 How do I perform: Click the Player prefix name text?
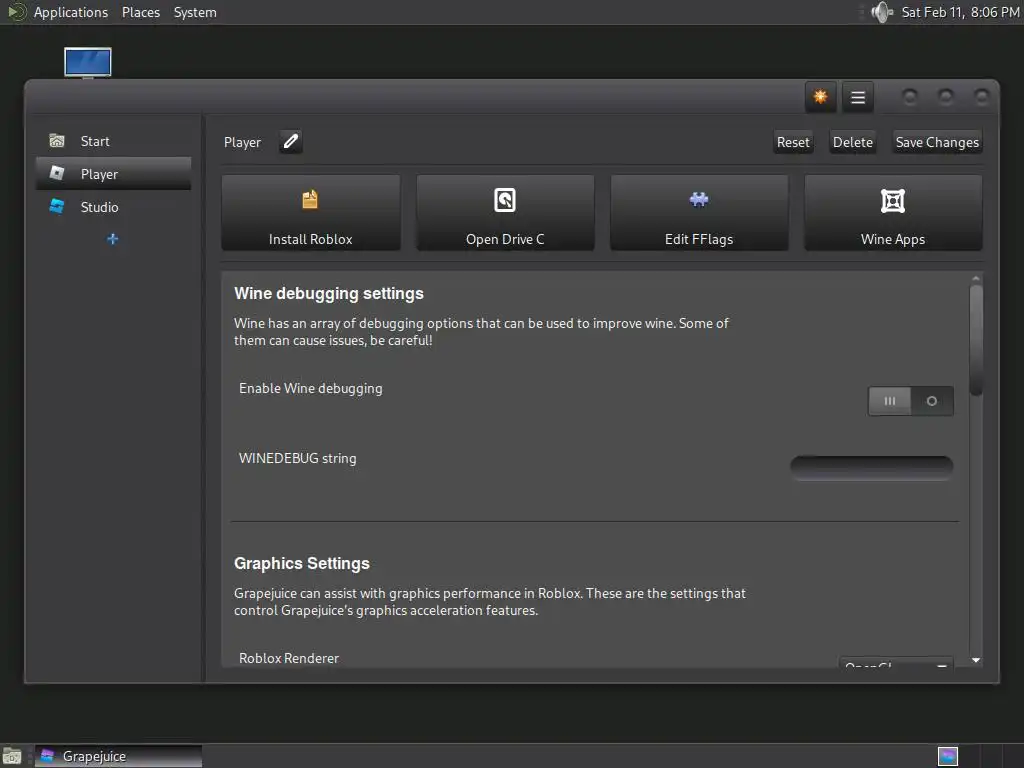[x=242, y=142]
